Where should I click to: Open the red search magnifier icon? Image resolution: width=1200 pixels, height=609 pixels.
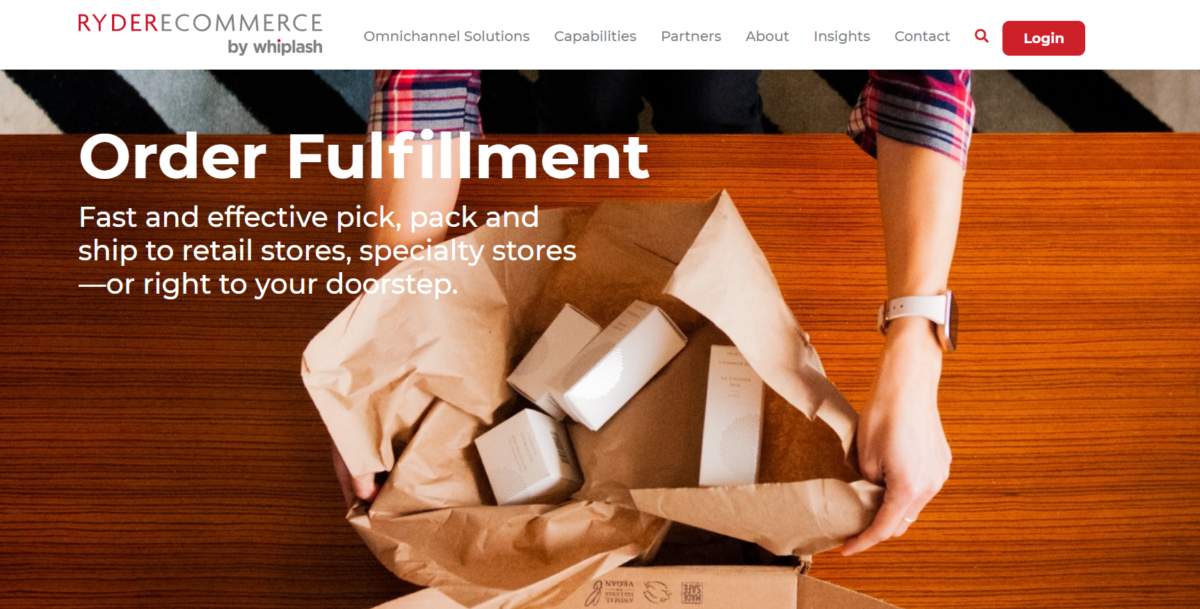coord(981,36)
